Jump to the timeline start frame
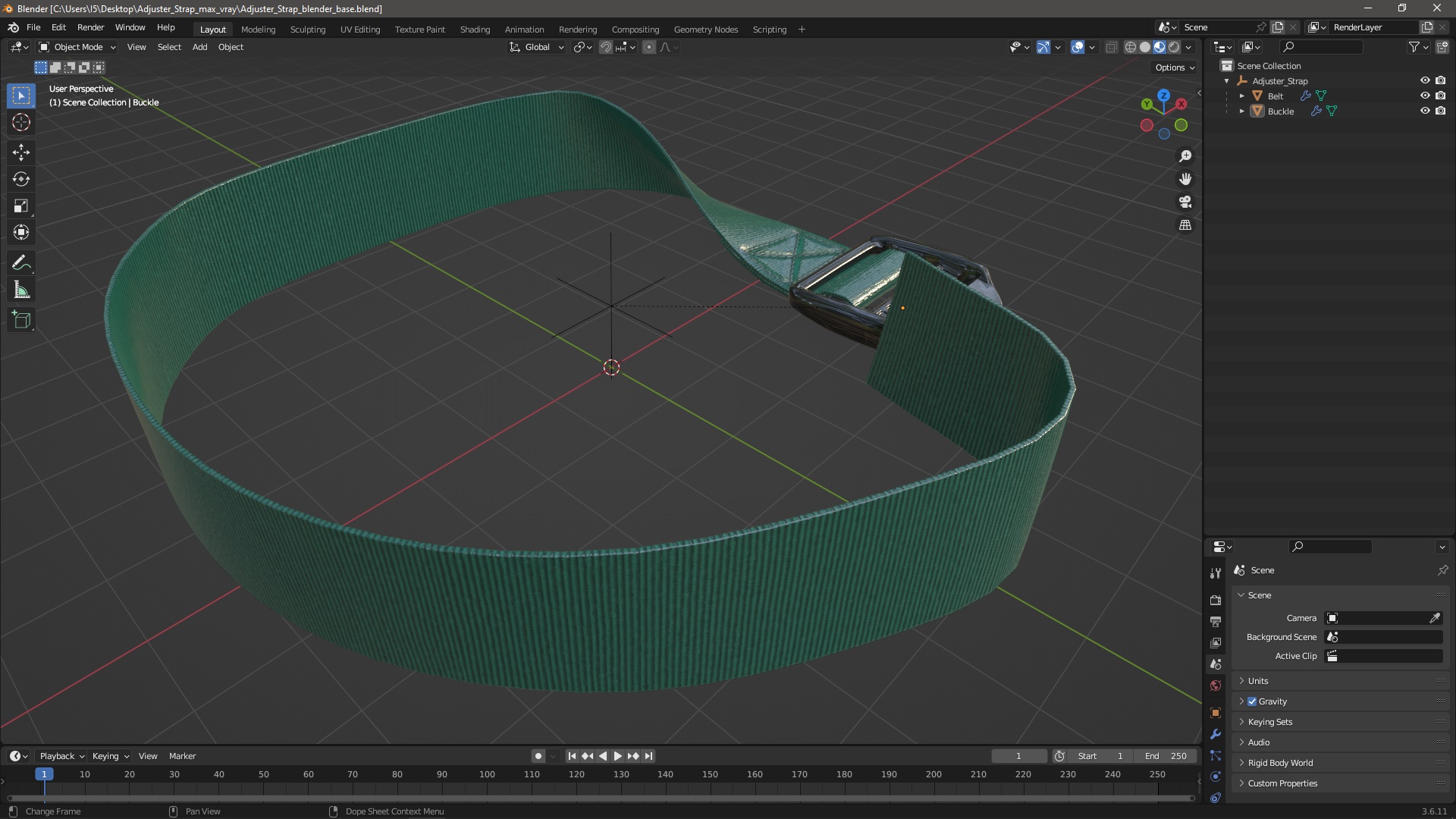This screenshot has height=819, width=1456. click(572, 756)
